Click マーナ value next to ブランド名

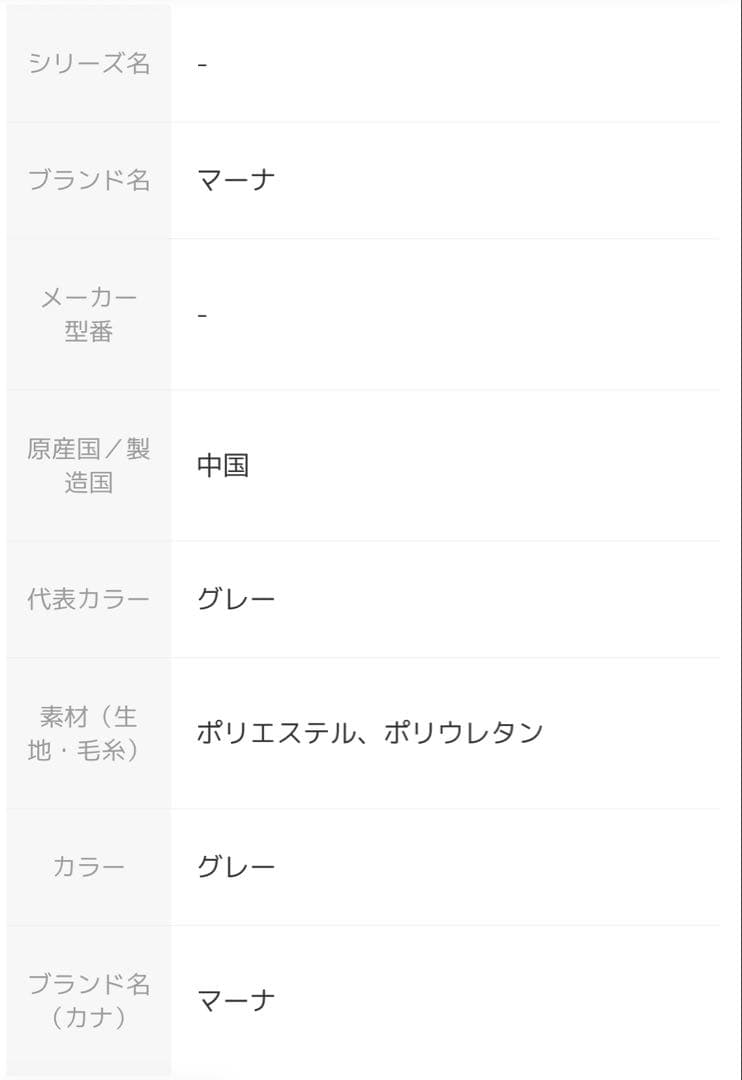pyautogui.click(x=235, y=181)
